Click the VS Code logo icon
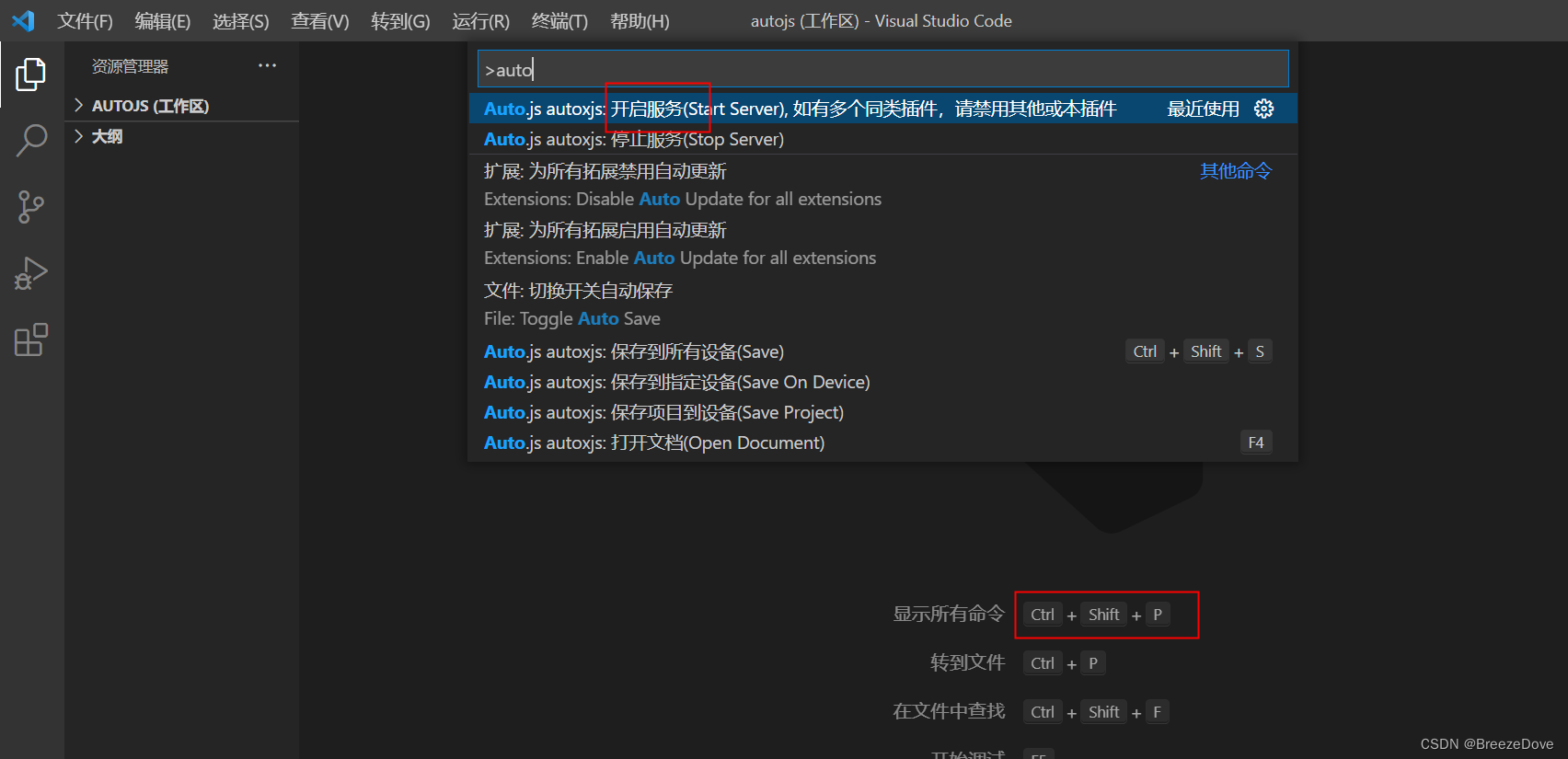The image size is (1568, 759). pyautogui.click(x=23, y=20)
